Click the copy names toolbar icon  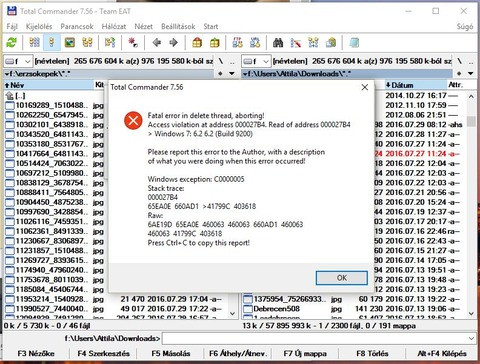331,43
